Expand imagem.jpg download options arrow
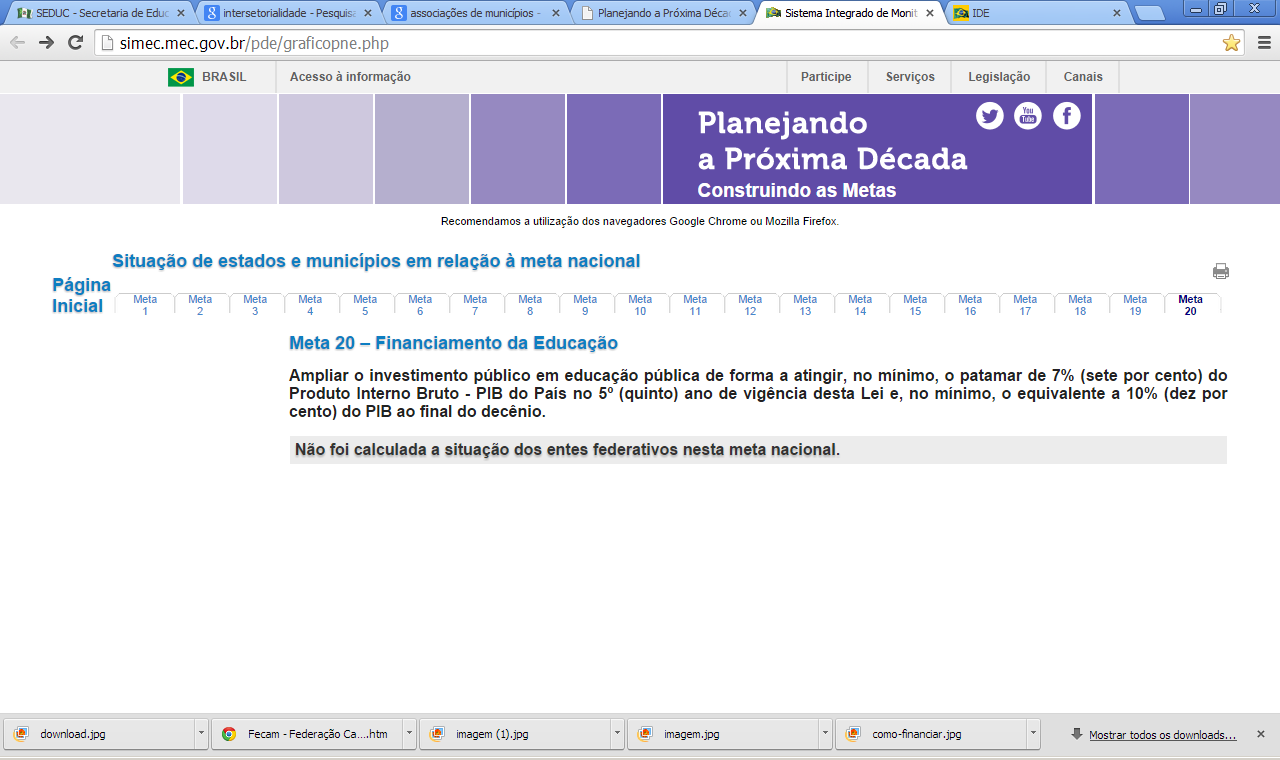Viewport: 1280px width, 760px height. (x=825, y=734)
